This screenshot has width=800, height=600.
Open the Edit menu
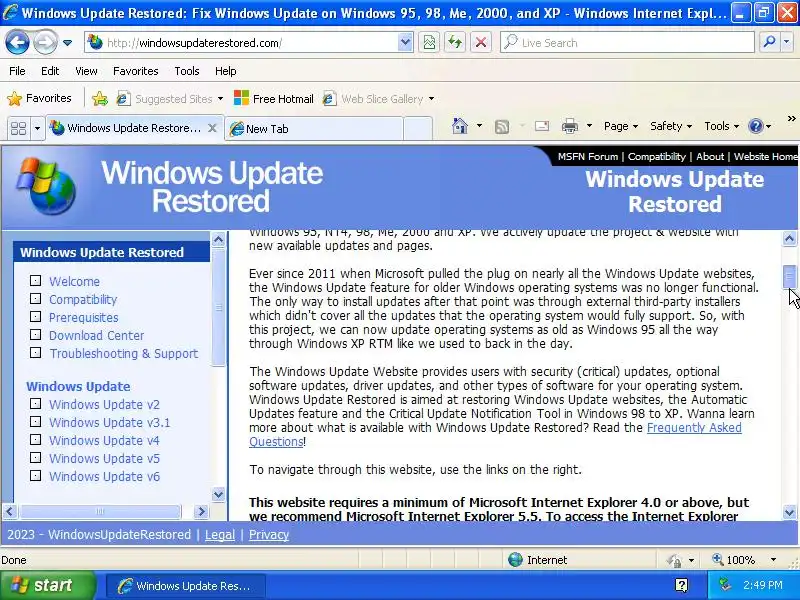click(x=50, y=71)
